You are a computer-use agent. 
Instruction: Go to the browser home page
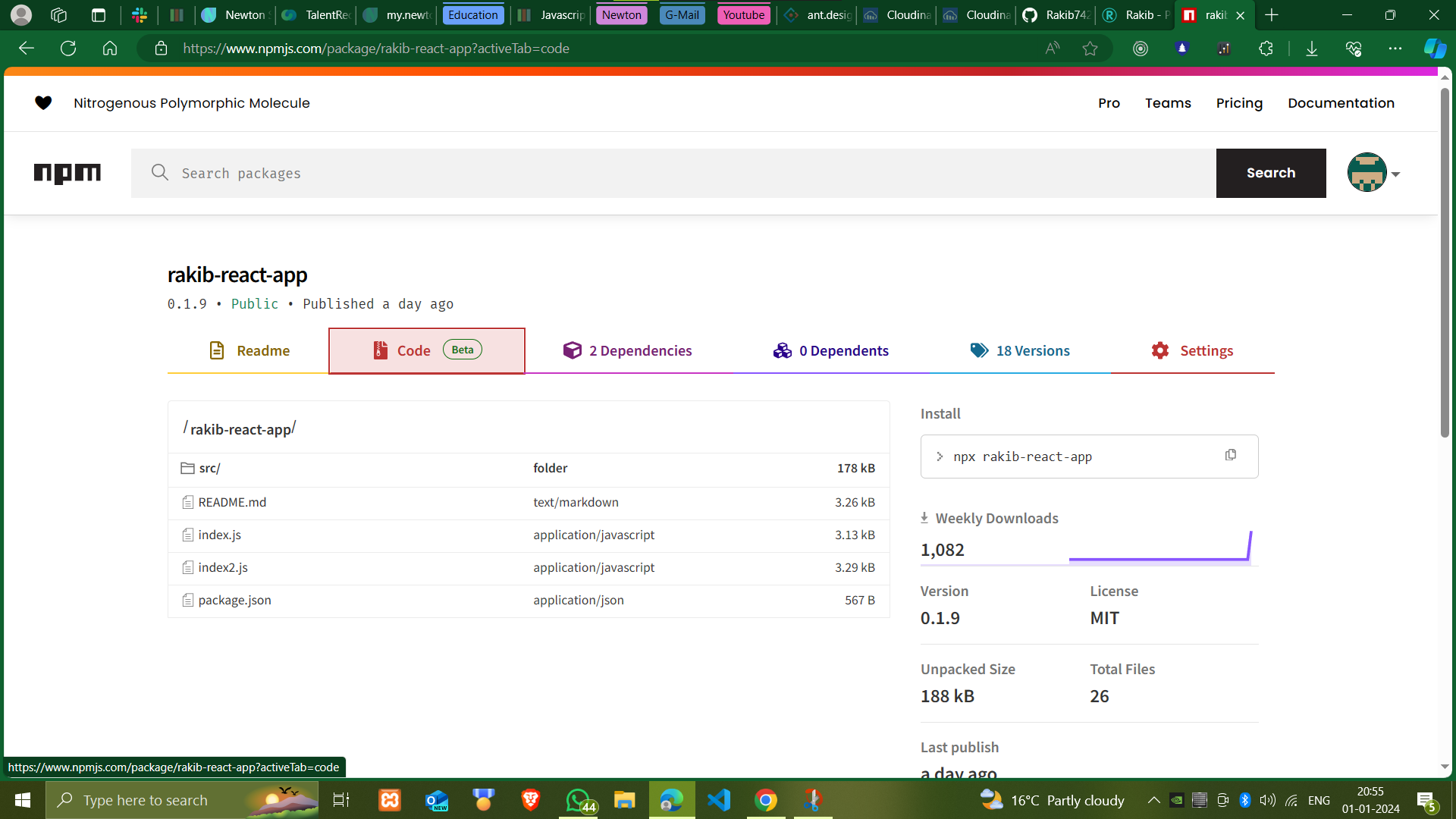point(110,49)
